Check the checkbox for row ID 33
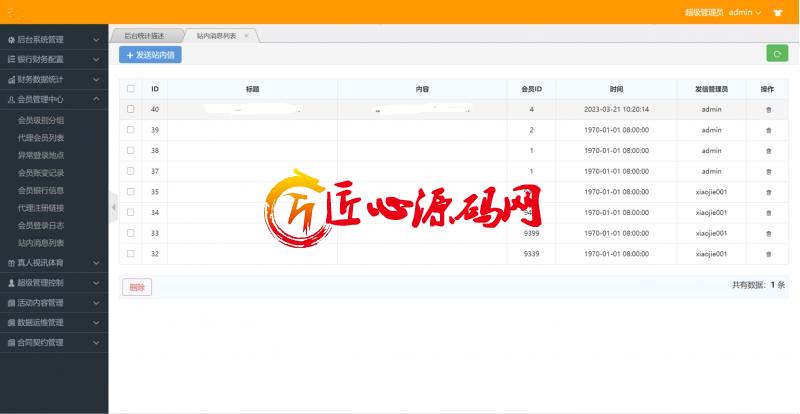Image resolution: width=800 pixels, height=414 pixels. [x=131, y=233]
